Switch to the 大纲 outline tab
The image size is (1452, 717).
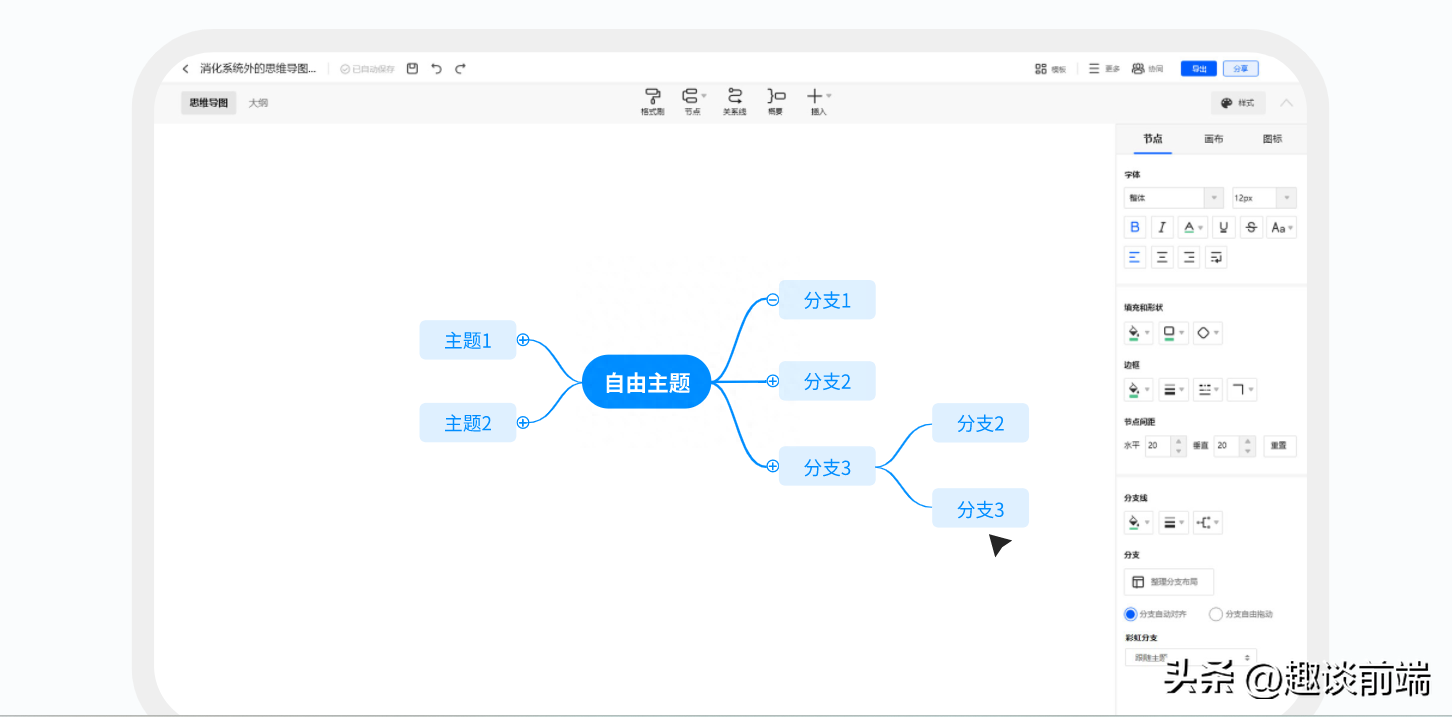[258, 103]
